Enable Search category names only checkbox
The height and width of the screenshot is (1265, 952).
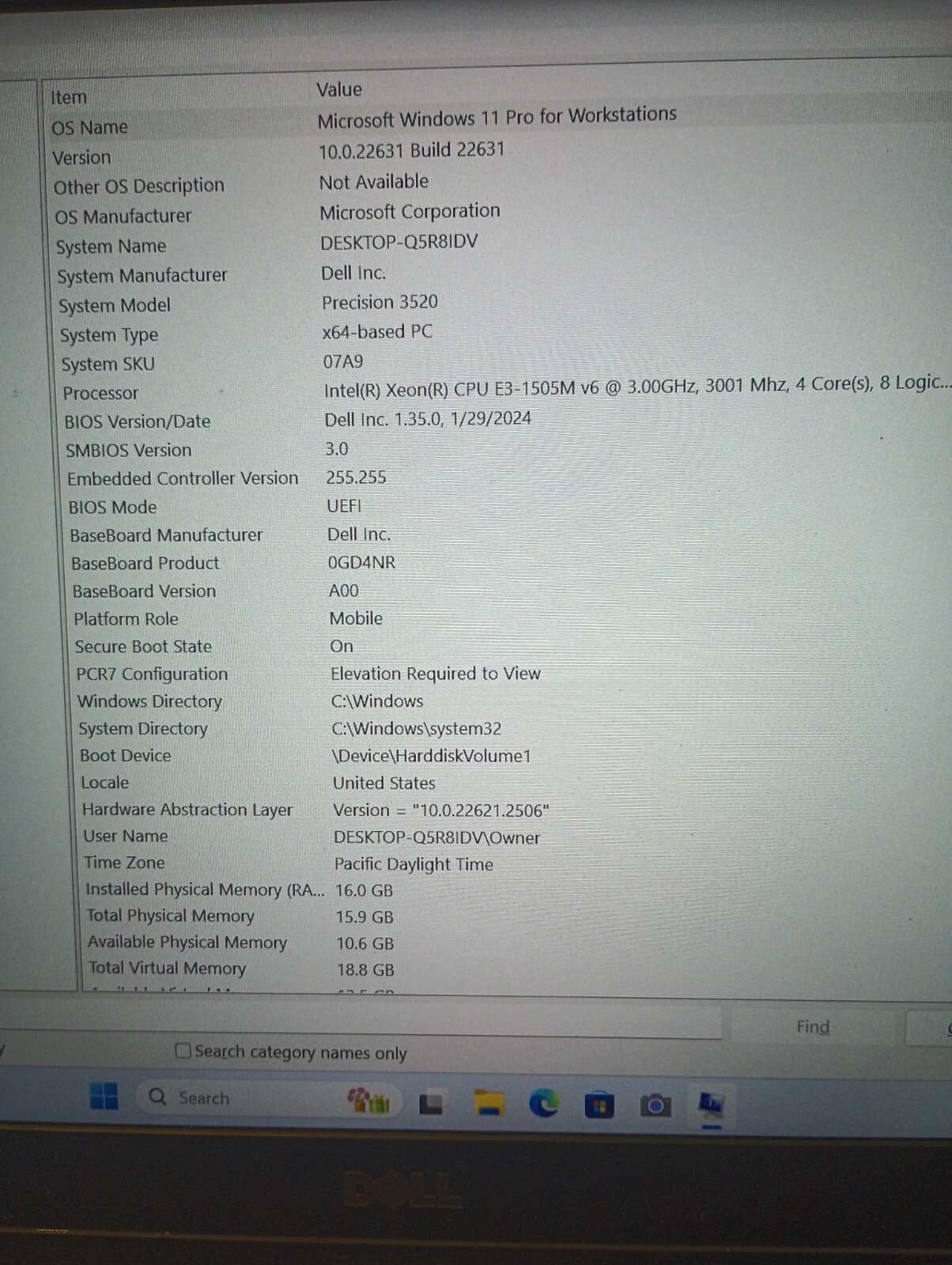[x=183, y=1050]
